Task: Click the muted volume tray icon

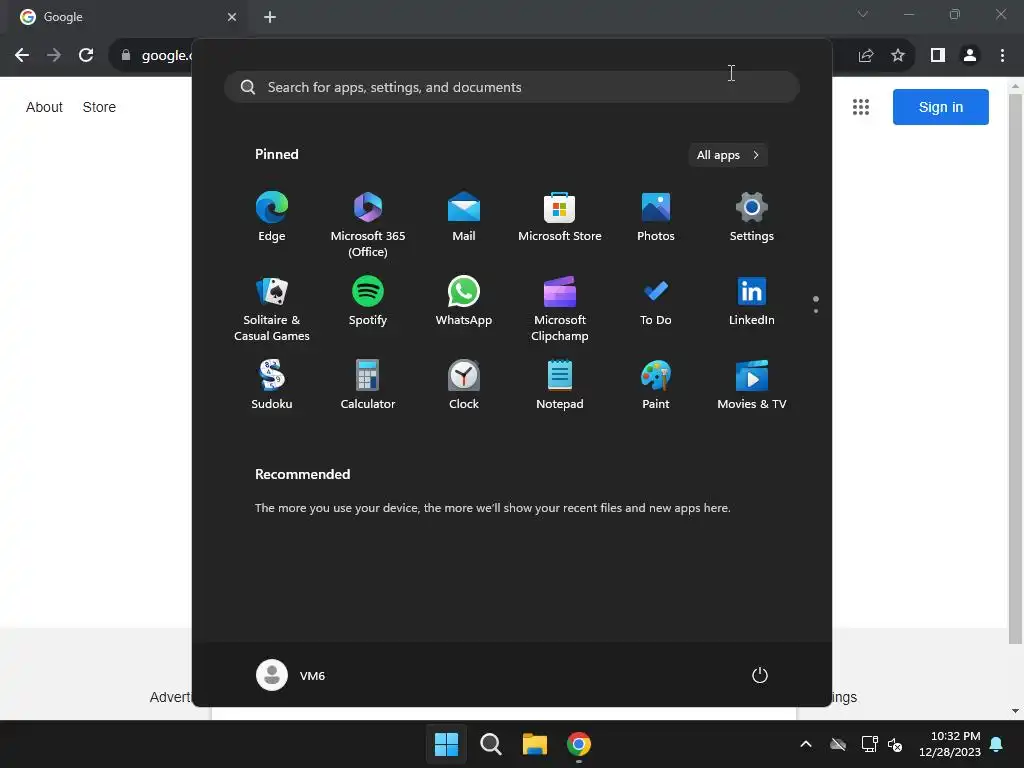Action: [x=895, y=744]
